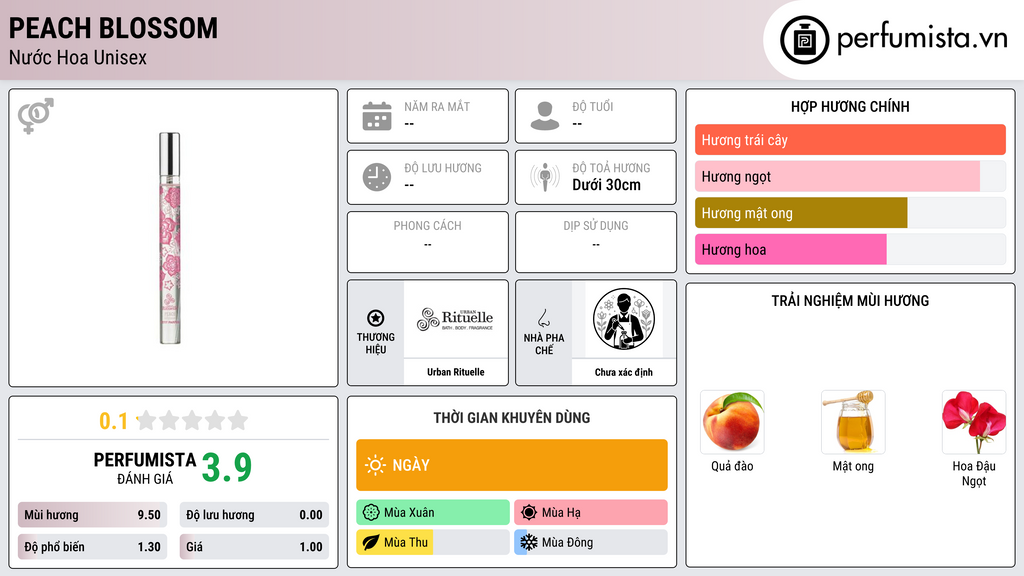1024x576 pixels.
Task: Click the orange Ngày time bar
Action: [512, 465]
